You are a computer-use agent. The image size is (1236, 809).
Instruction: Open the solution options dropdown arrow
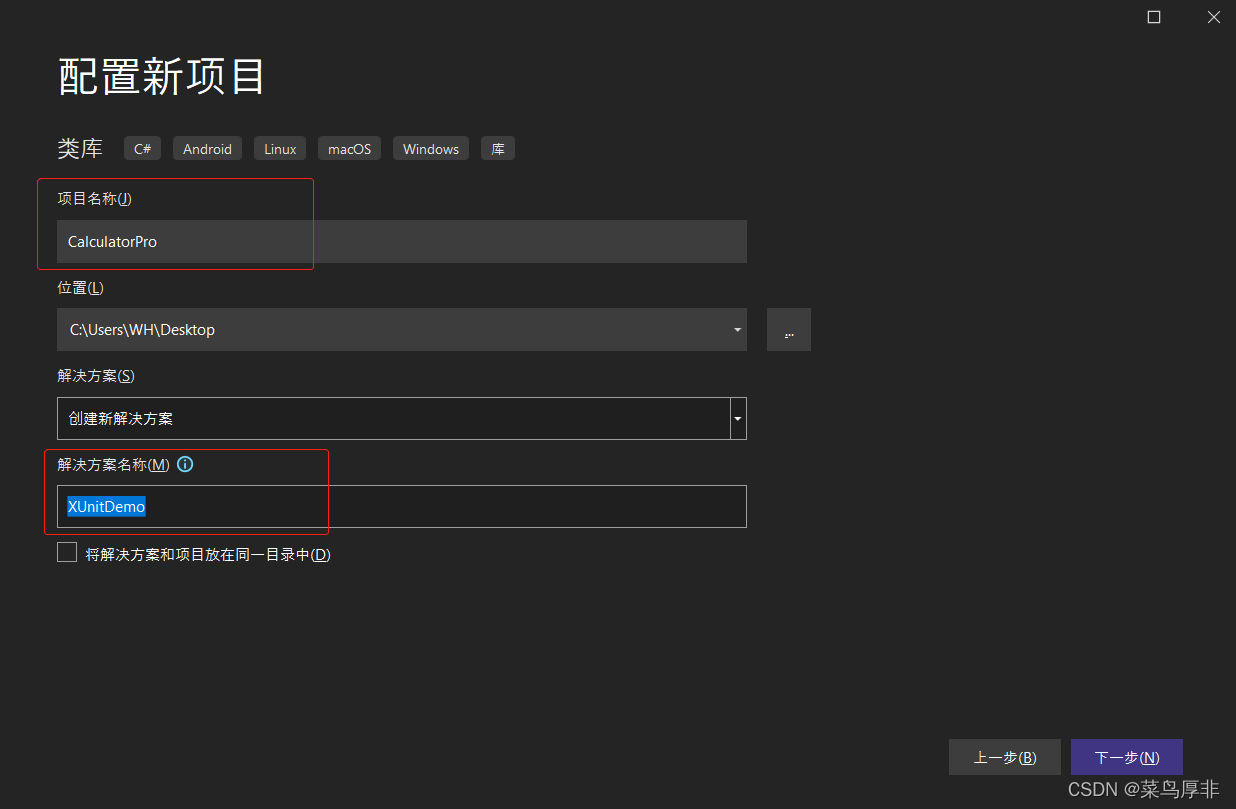738,418
